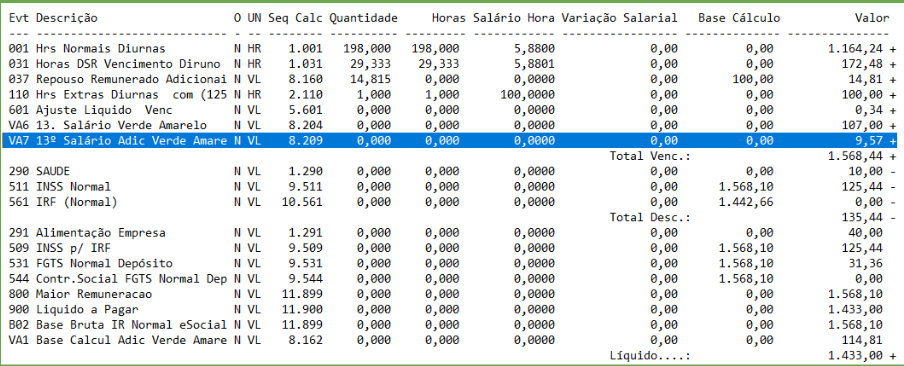Screen dimensions: 904x366
Task: Click the value '31,36' in FGTS row
Action: tap(866, 263)
